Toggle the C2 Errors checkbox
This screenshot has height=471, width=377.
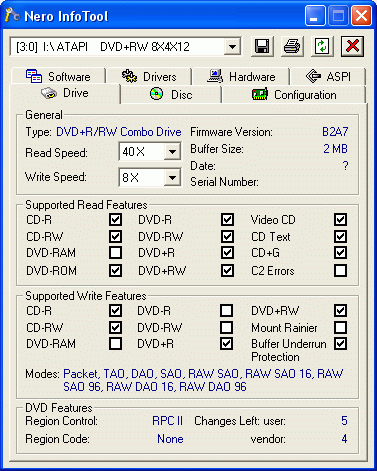pos(340,270)
